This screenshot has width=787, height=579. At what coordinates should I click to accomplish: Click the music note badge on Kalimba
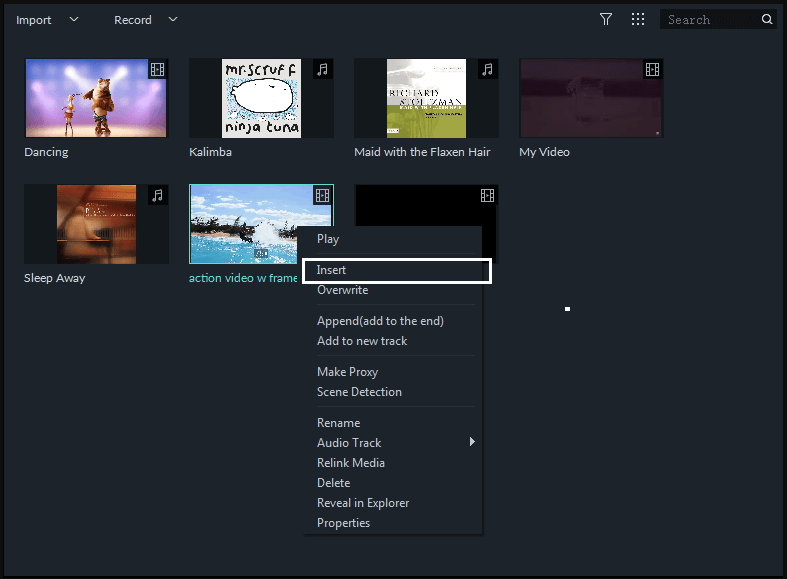(x=322, y=69)
